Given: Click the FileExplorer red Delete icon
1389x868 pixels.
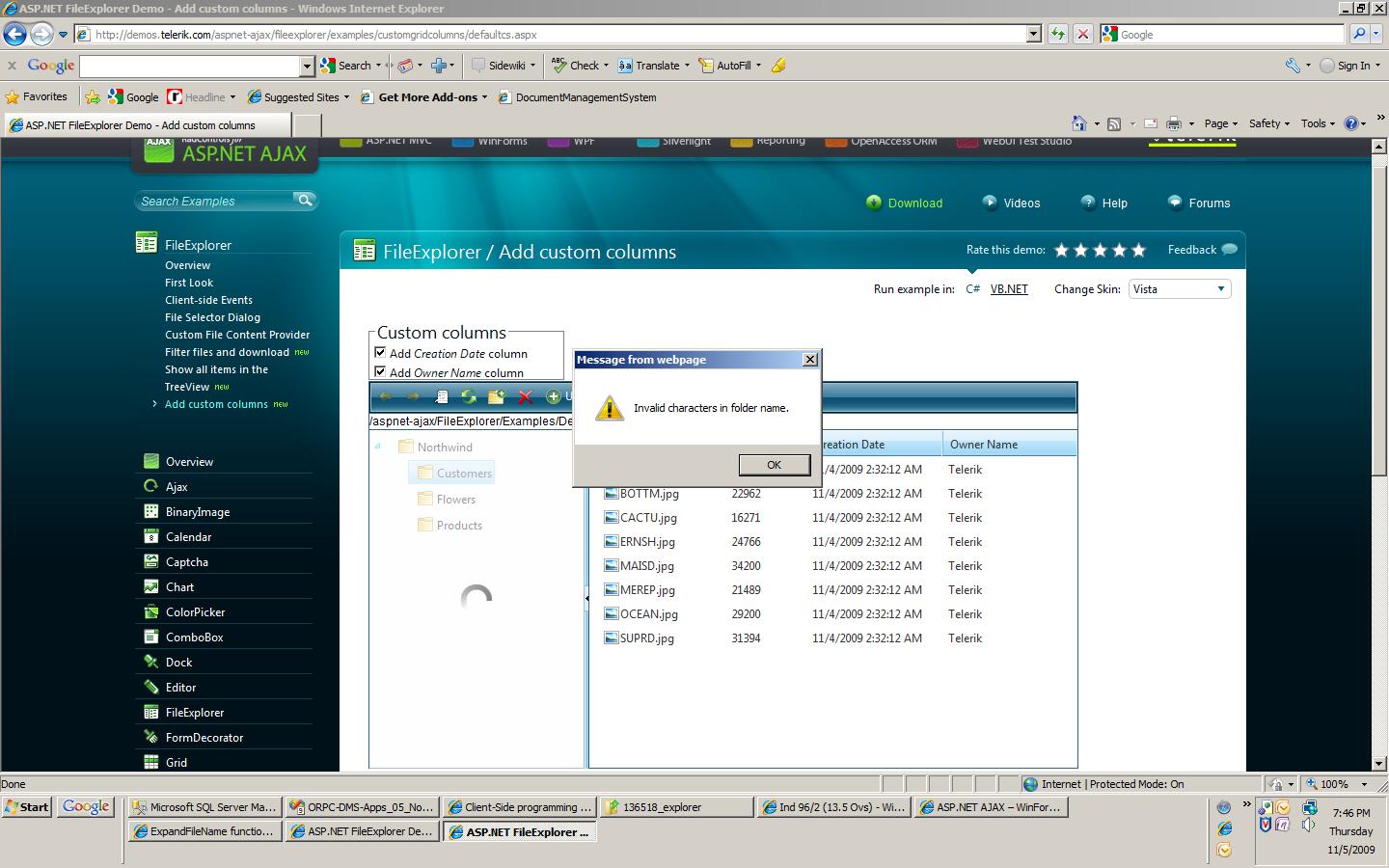Looking at the screenshot, I should click(x=525, y=396).
